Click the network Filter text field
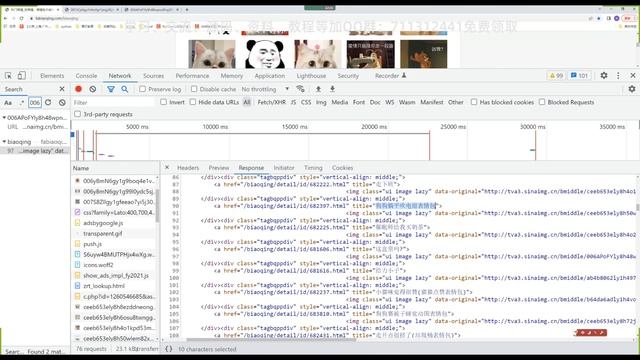This screenshot has height=360, width=640. coord(113,102)
